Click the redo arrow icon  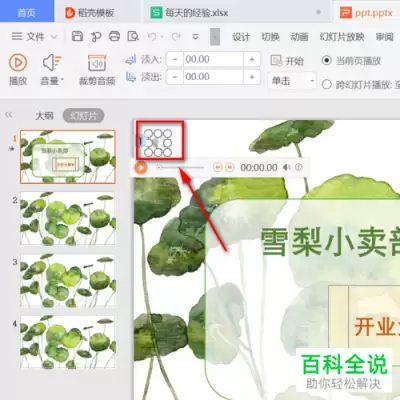[176, 36]
